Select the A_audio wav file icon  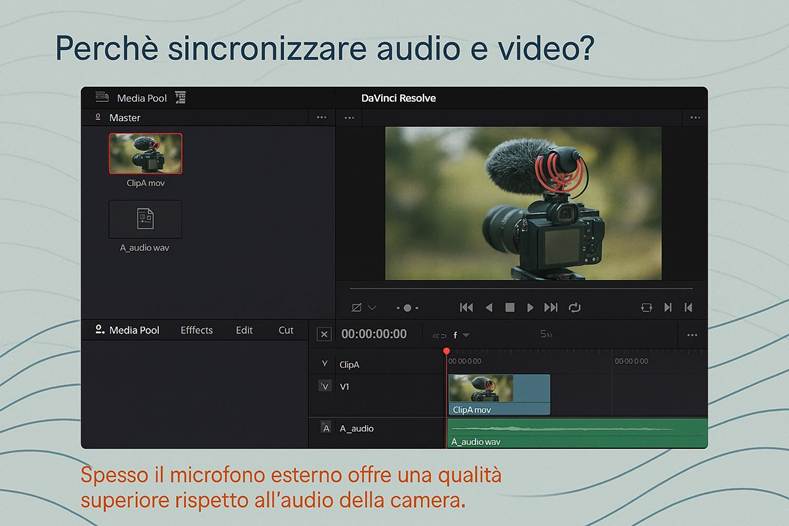[145, 219]
